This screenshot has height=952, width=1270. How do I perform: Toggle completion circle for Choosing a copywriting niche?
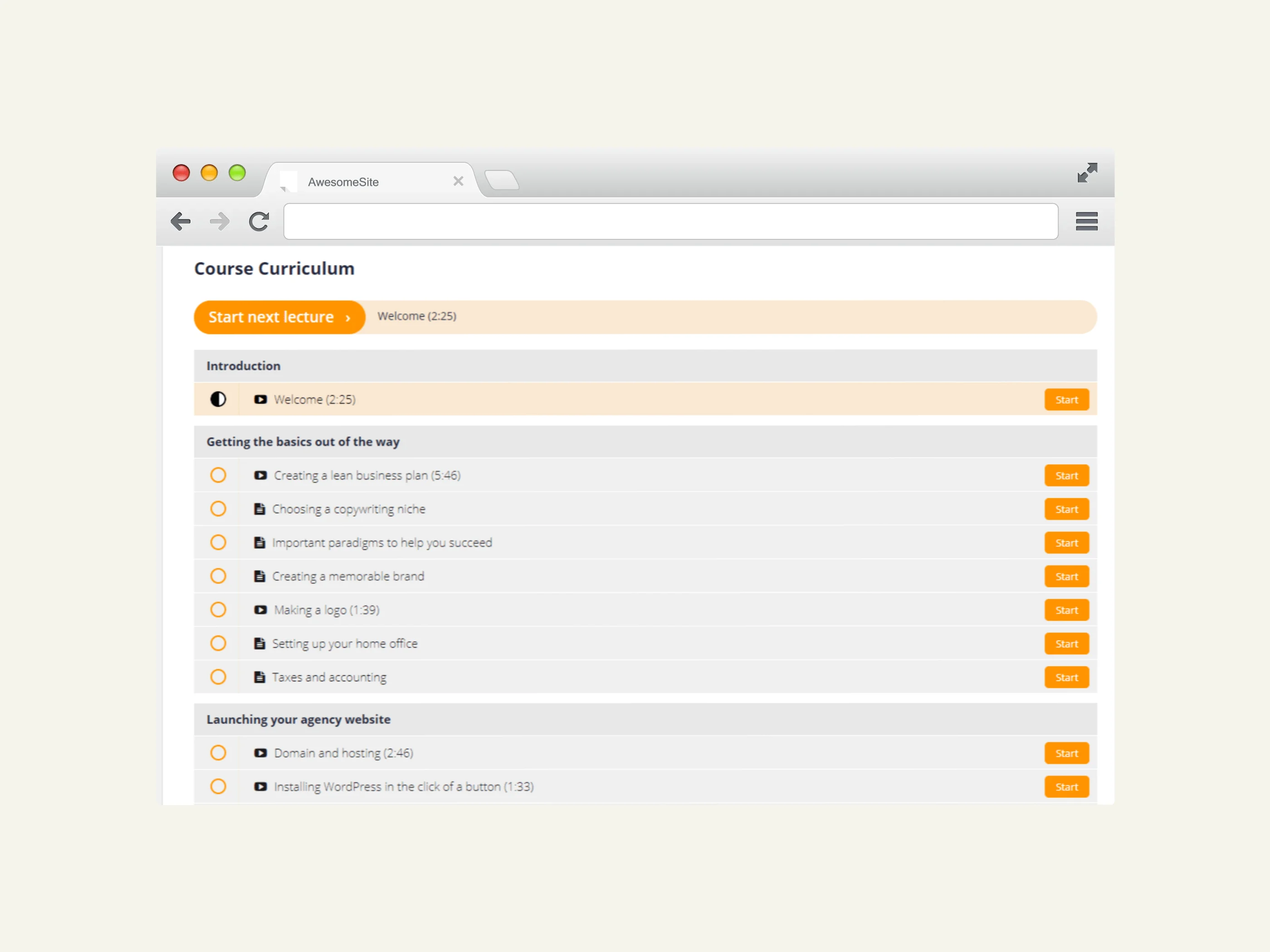click(x=218, y=509)
